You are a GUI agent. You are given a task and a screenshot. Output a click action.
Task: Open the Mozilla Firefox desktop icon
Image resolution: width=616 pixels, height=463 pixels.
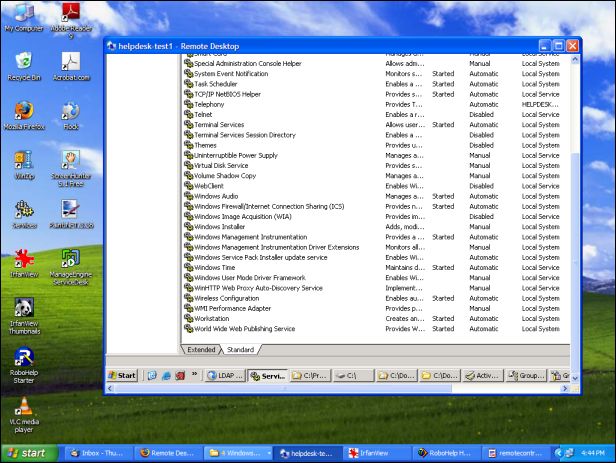click(23, 112)
